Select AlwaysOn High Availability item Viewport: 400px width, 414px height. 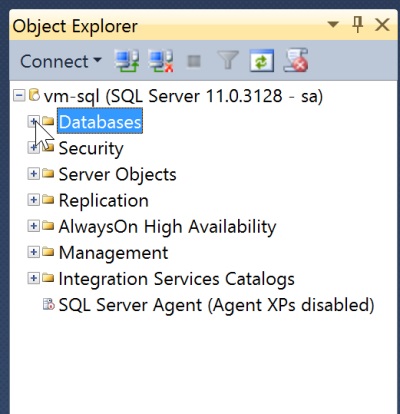(x=167, y=227)
